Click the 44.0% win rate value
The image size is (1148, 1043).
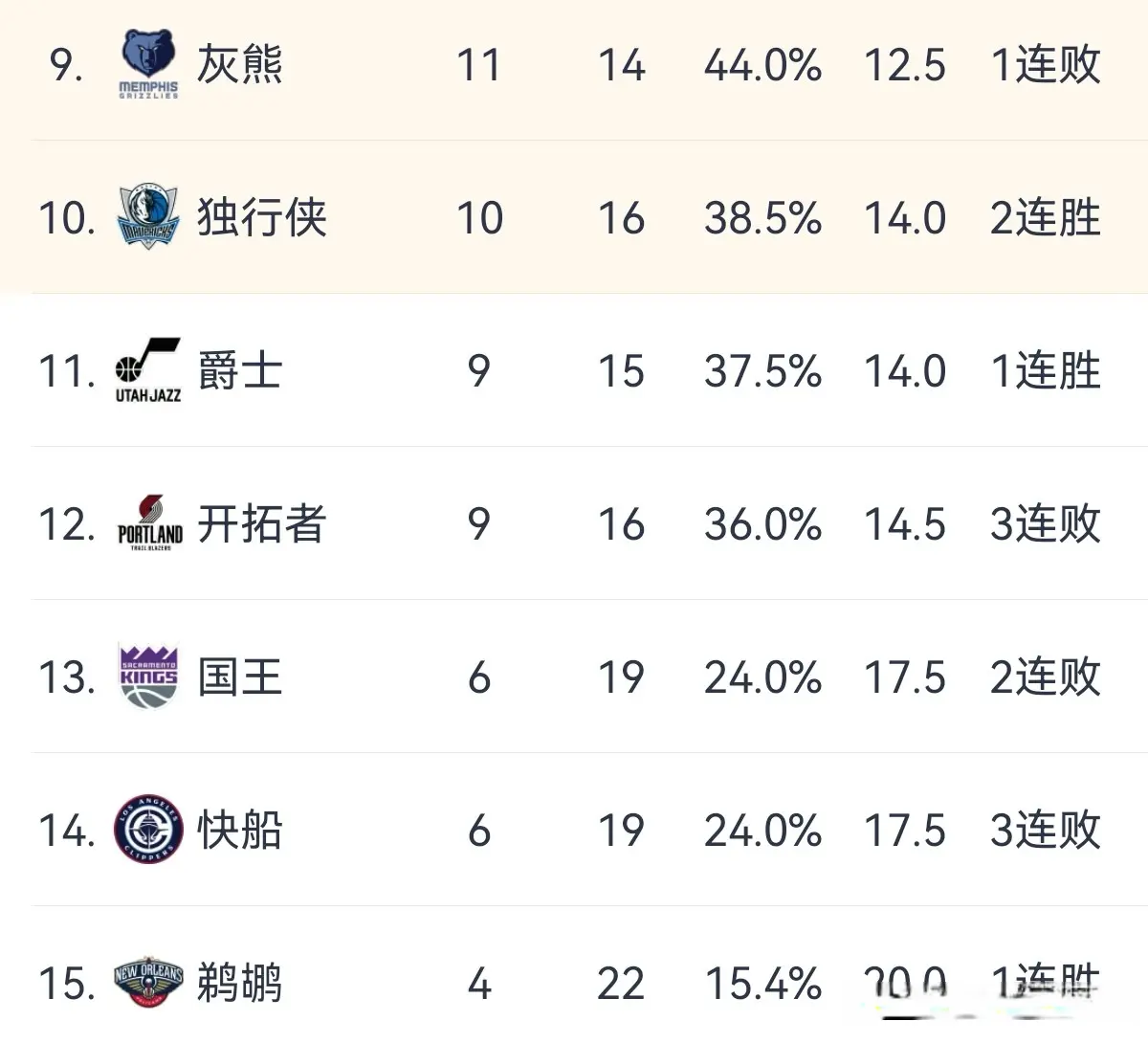(x=762, y=65)
